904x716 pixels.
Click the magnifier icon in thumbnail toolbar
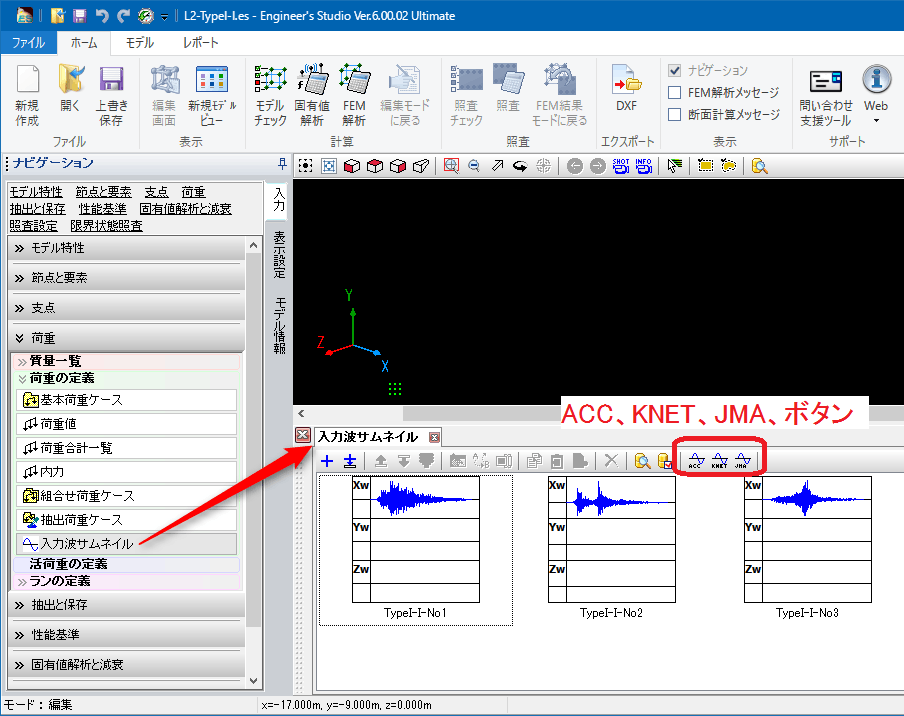642,461
